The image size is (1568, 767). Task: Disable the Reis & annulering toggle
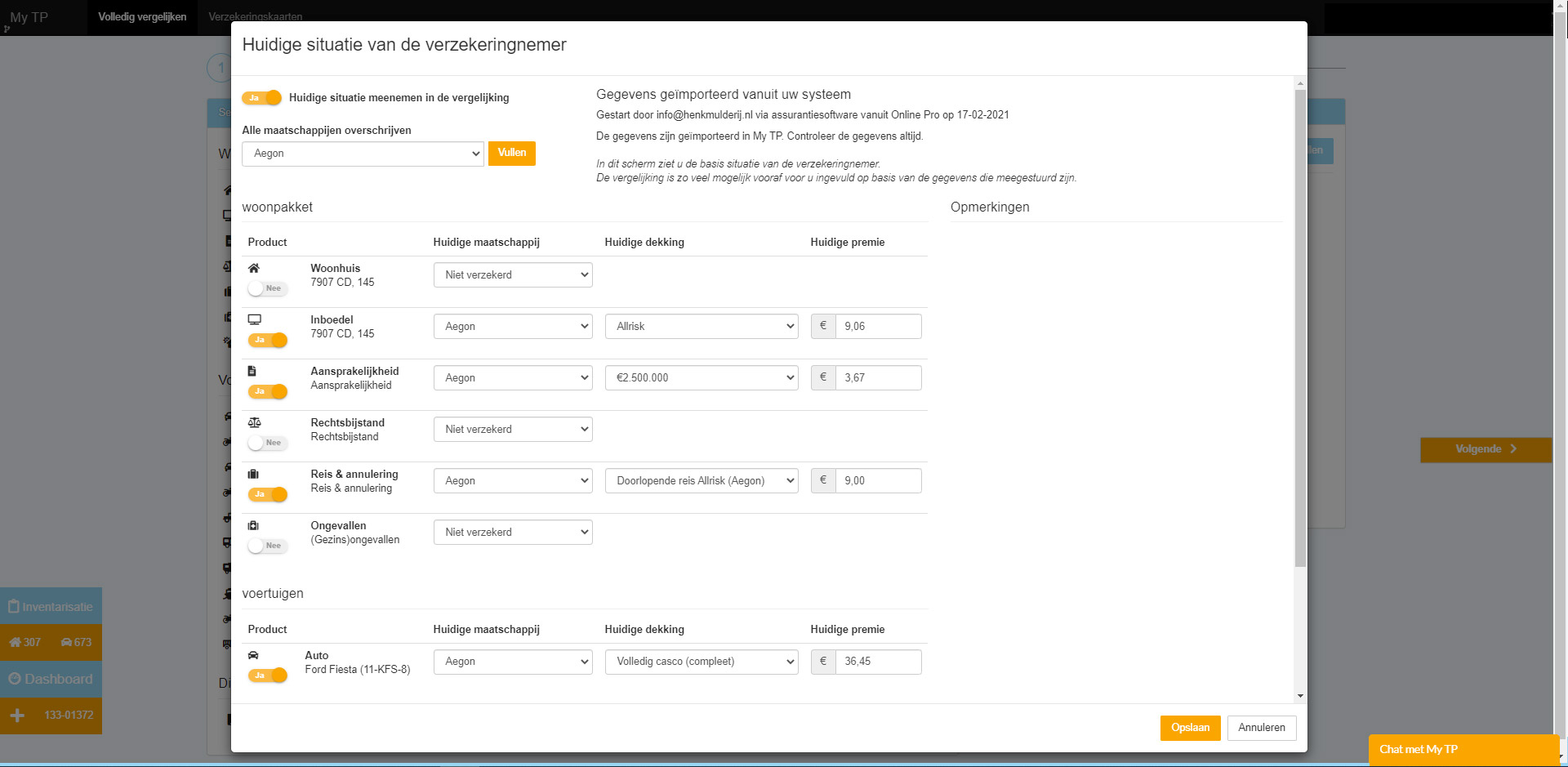click(268, 494)
